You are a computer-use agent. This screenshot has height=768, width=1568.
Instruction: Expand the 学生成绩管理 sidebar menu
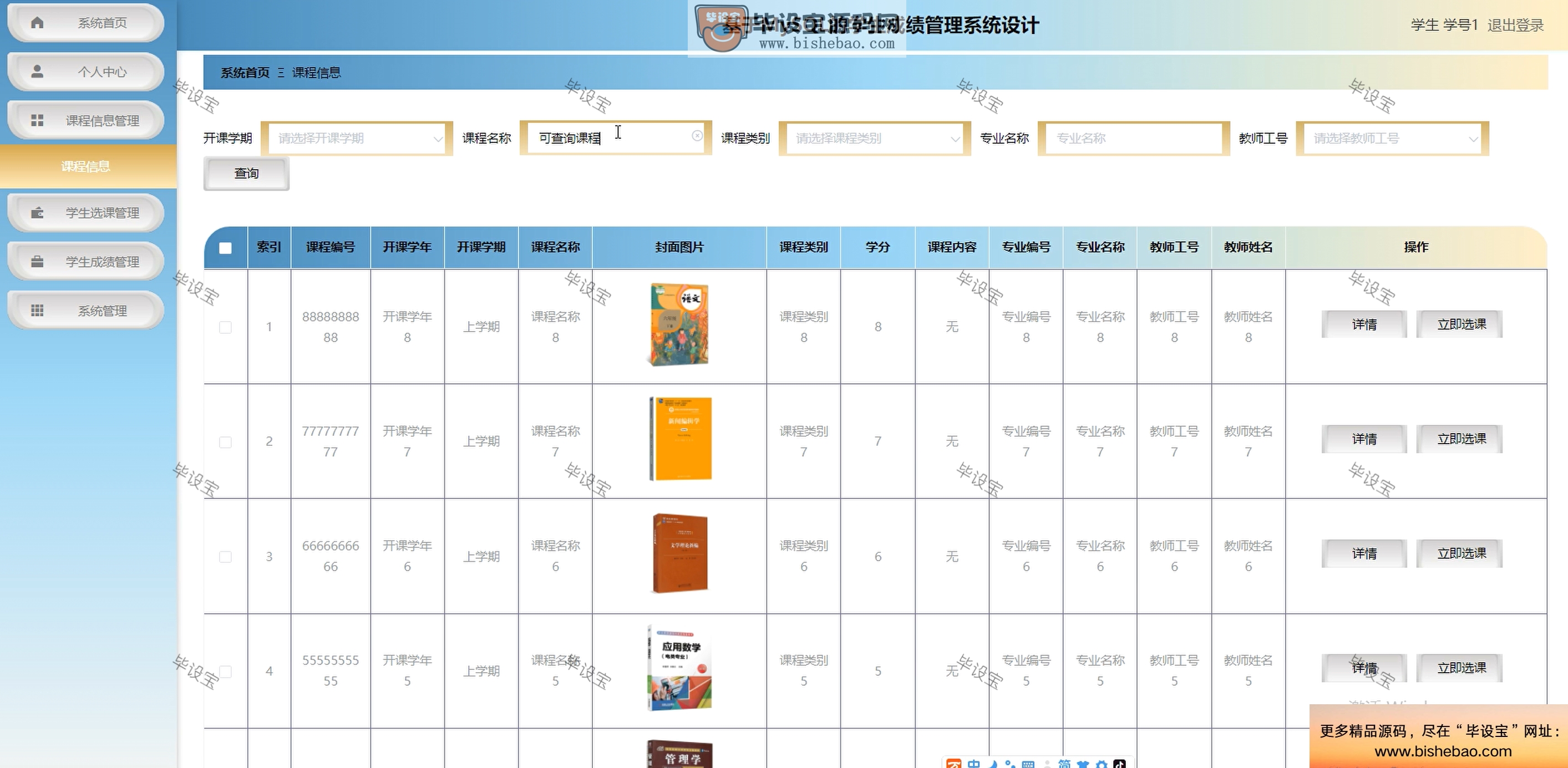click(x=85, y=262)
